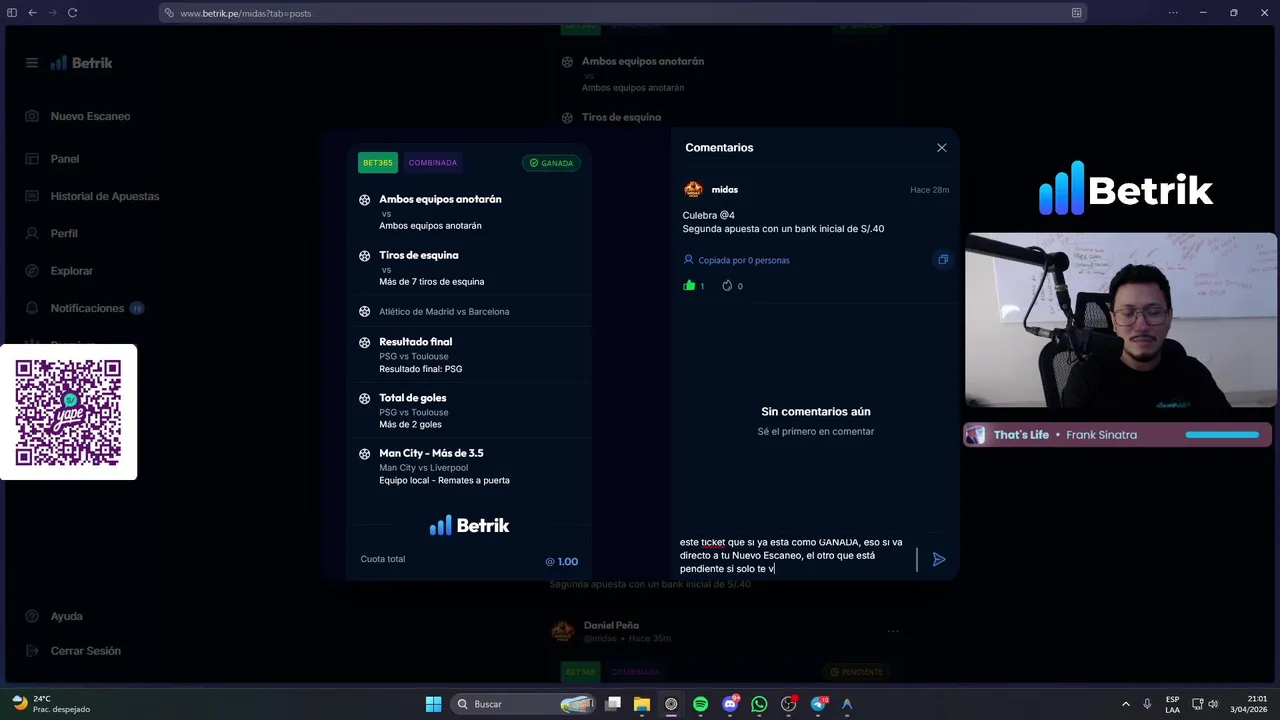Click the fire reaction icon showing 0
Screen dimensions: 1280x720
coord(727,285)
